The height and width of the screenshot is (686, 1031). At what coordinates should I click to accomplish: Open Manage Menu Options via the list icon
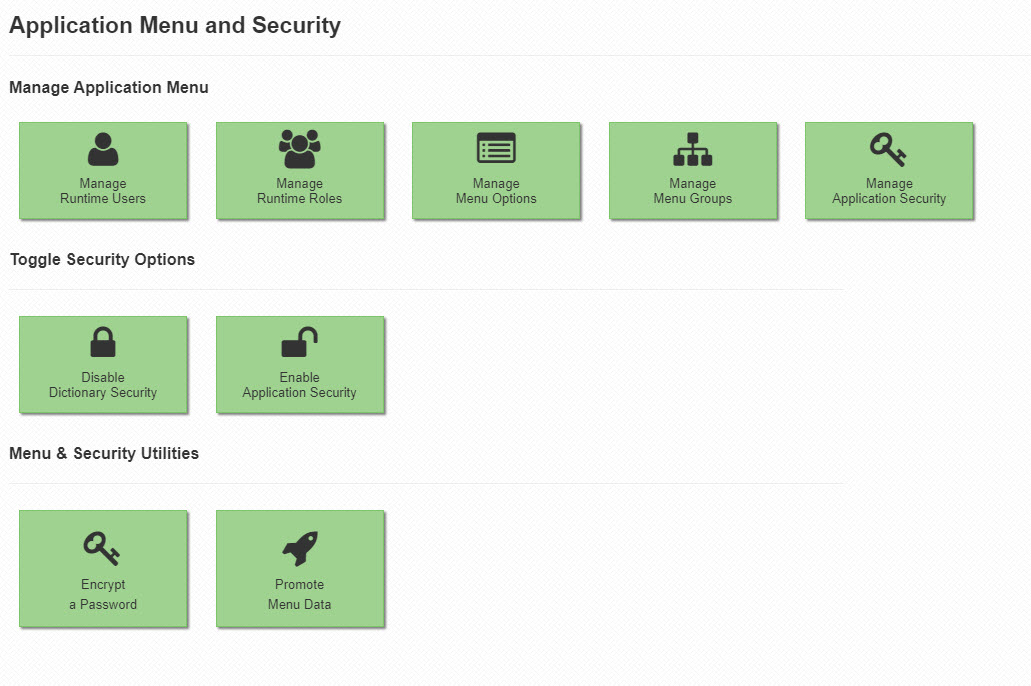point(496,147)
